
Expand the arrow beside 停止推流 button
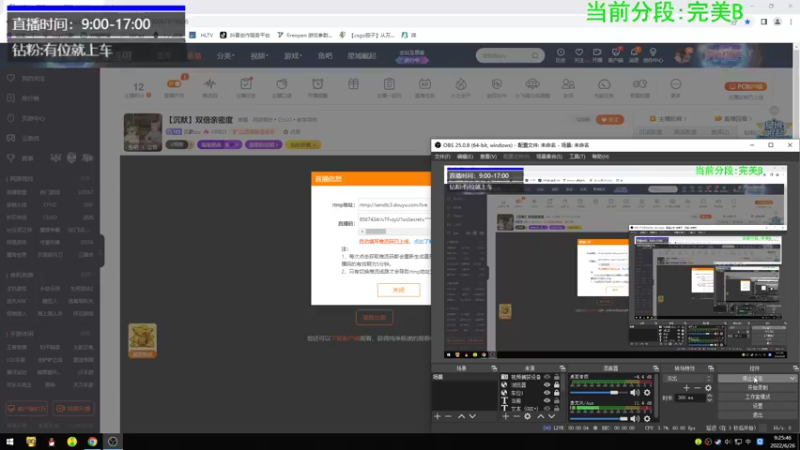[792, 378]
